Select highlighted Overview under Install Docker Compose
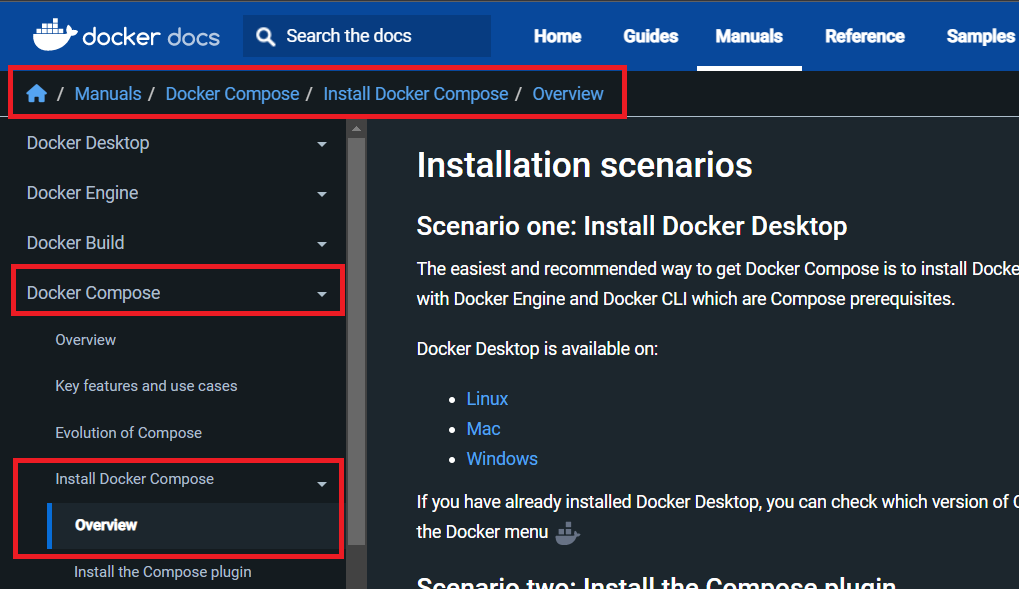This screenshot has height=589, width=1019. [x=106, y=525]
